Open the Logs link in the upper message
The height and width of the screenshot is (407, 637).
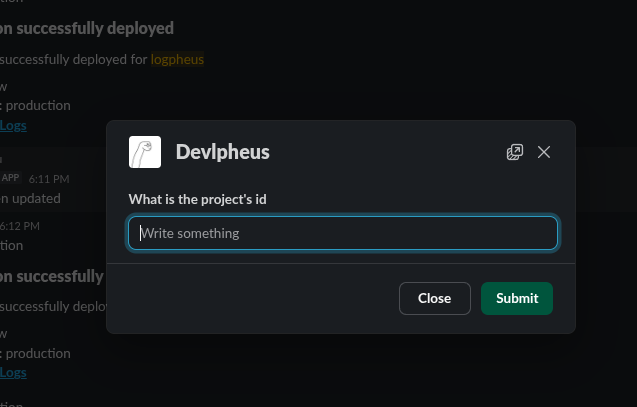pyautogui.click(x=13, y=125)
